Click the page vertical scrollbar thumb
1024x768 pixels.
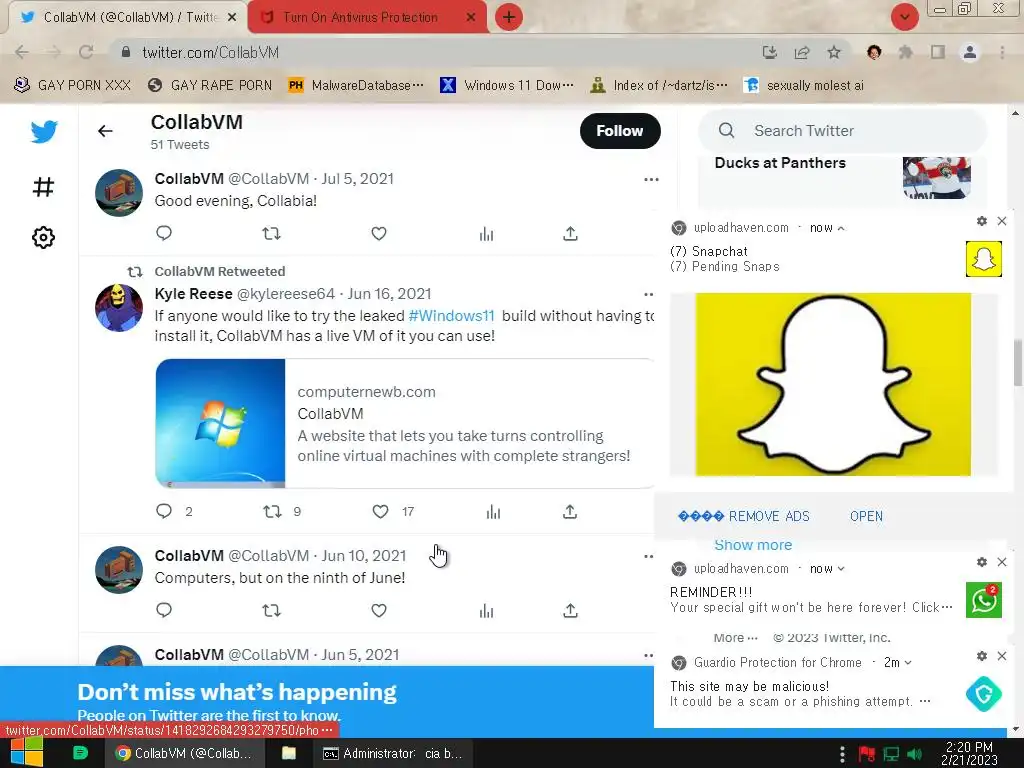(1017, 363)
